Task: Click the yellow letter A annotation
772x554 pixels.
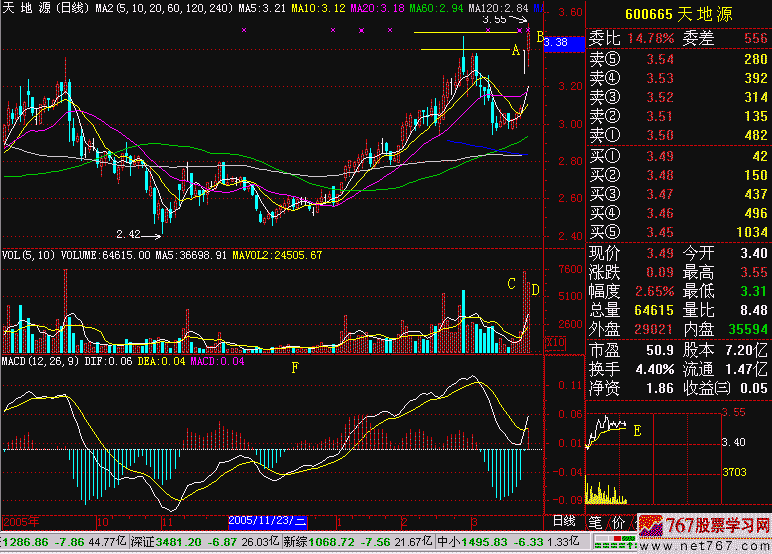Action: click(x=516, y=50)
